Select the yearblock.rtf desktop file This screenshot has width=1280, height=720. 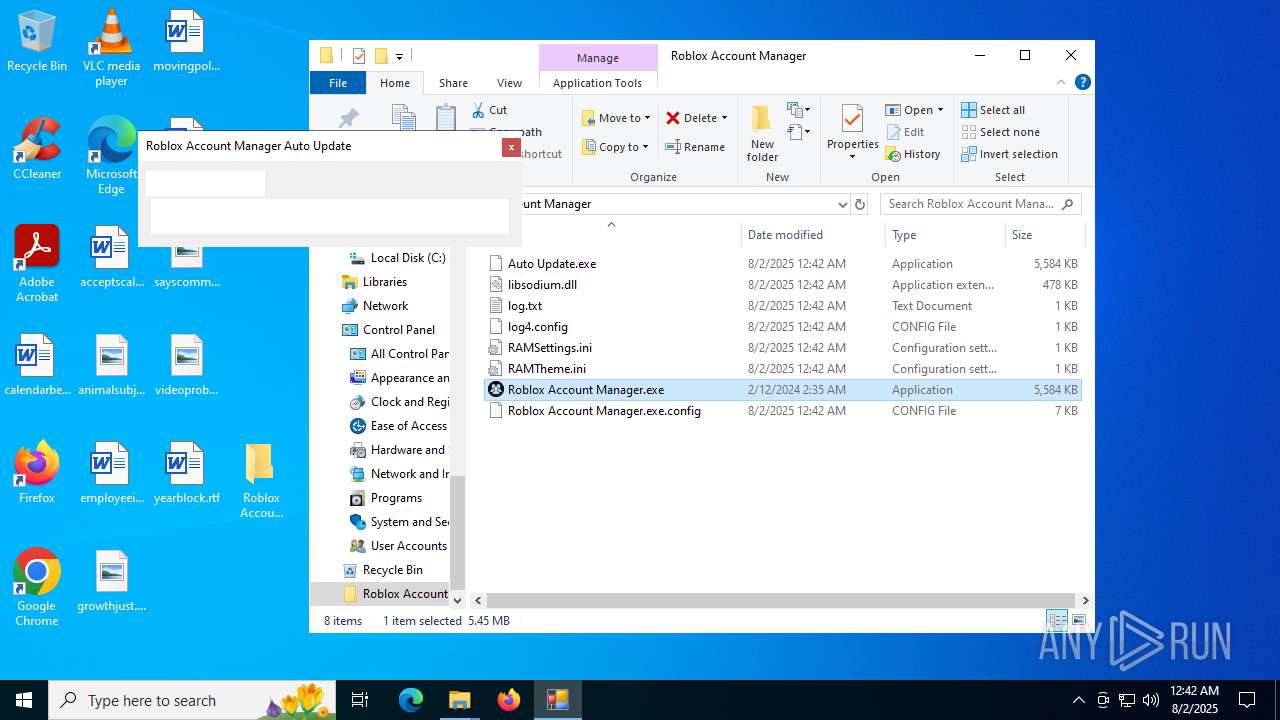186,473
